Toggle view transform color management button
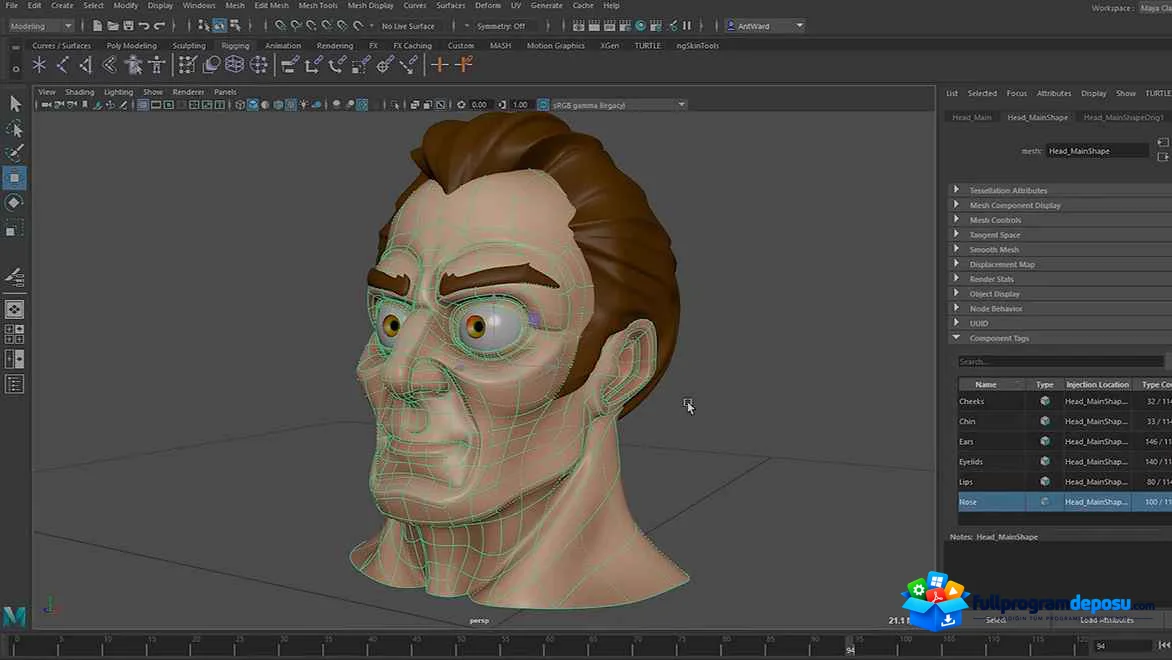1172x660 pixels. (x=543, y=105)
